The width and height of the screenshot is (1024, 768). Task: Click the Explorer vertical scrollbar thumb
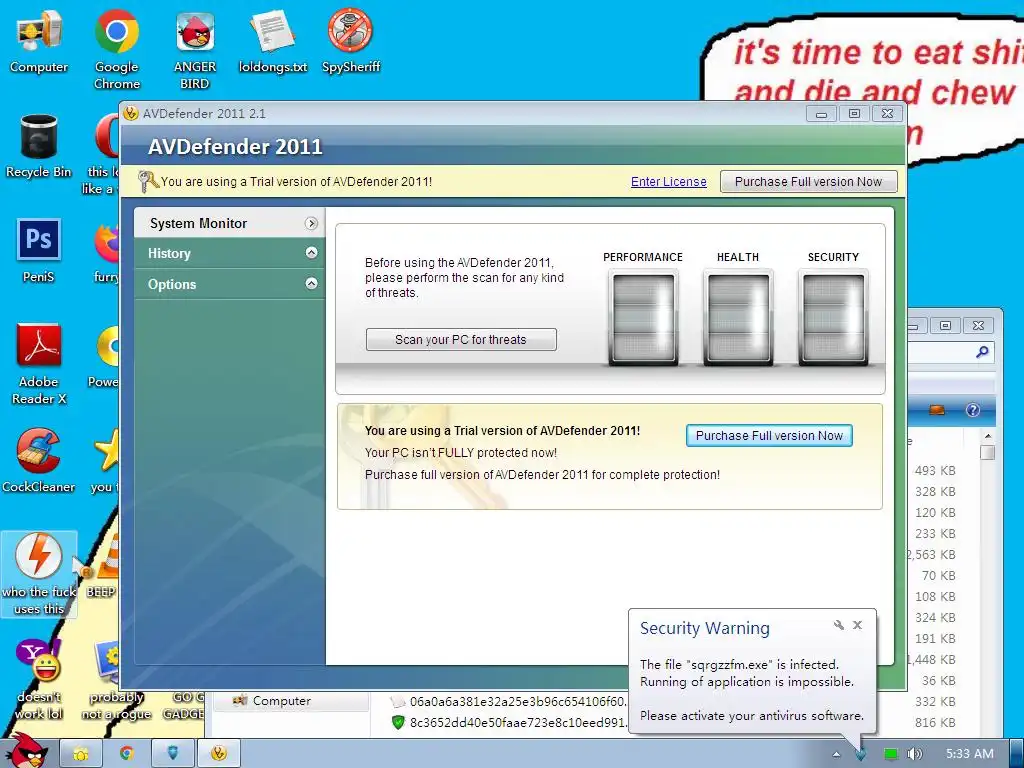pyautogui.click(x=988, y=452)
